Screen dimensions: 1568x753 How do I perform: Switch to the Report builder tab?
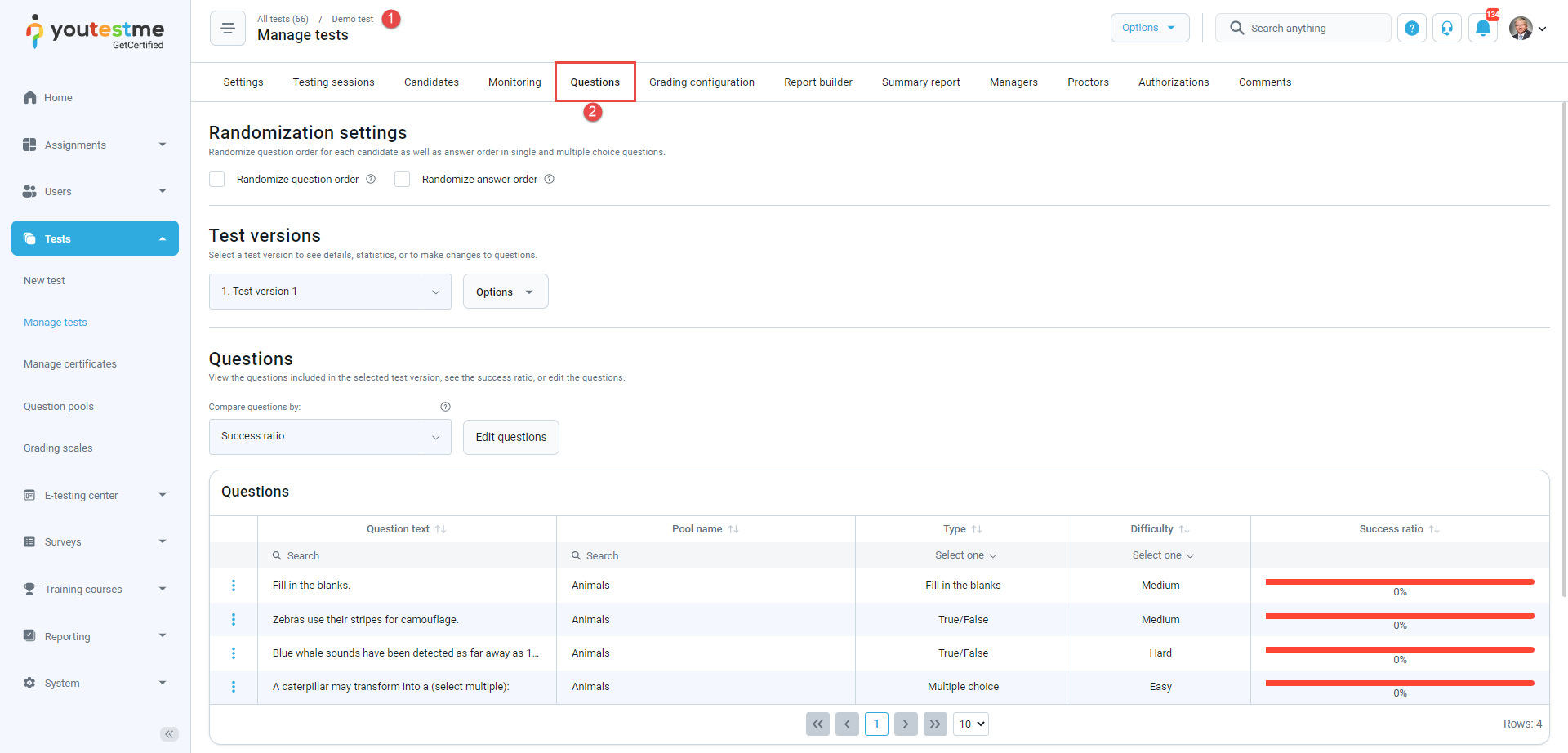[x=818, y=82]
